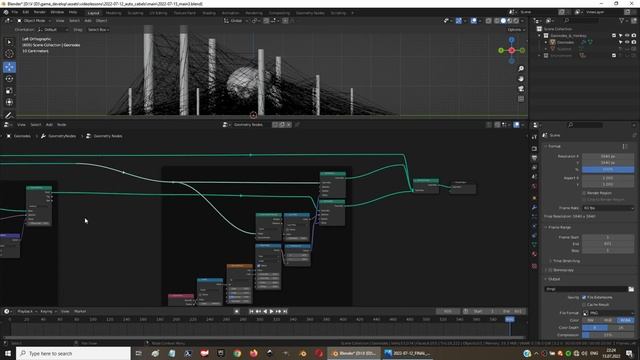Open node editor Add menu
640x360 pixels.
[49, 124]
